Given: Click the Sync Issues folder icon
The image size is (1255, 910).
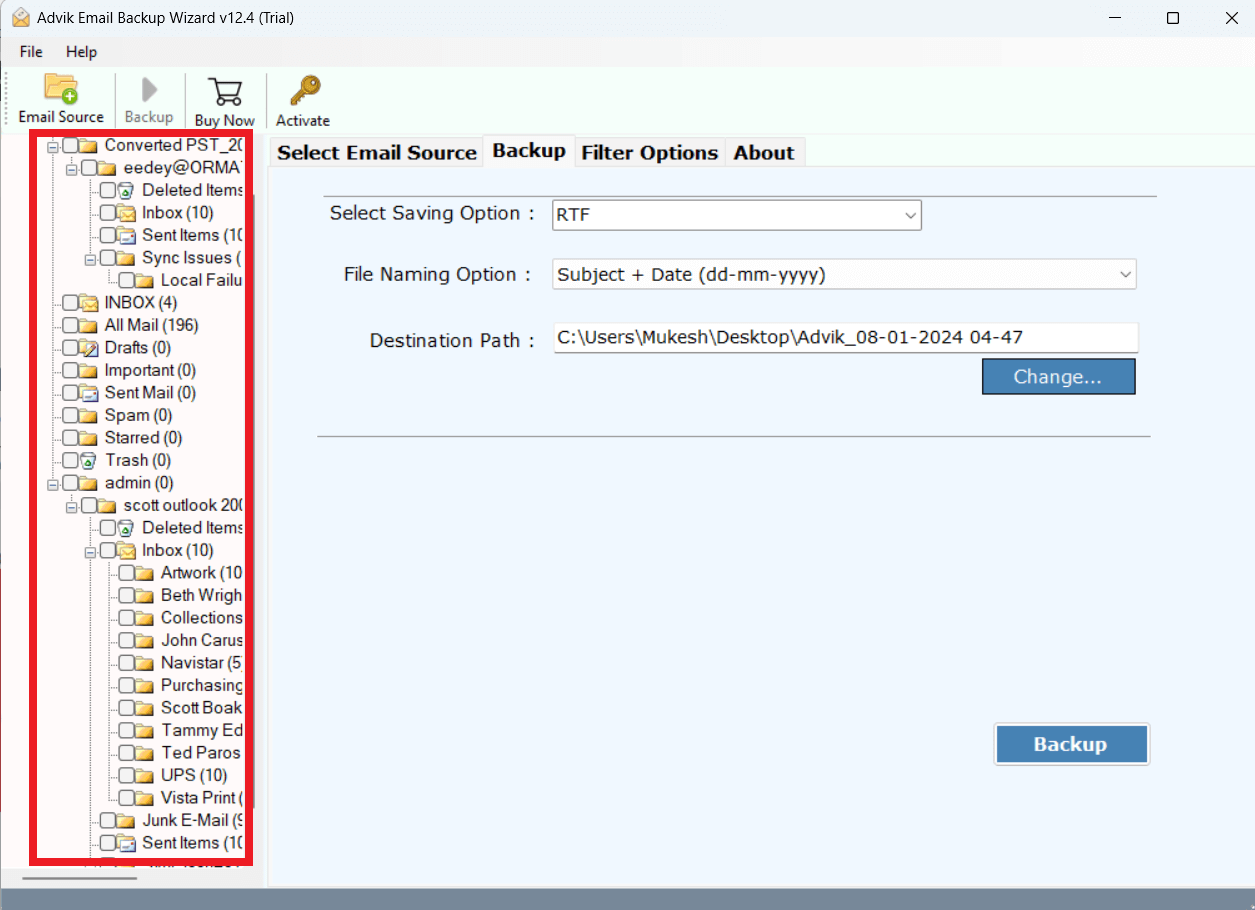Looking at the screenshot, I should (x=127, y=258).
